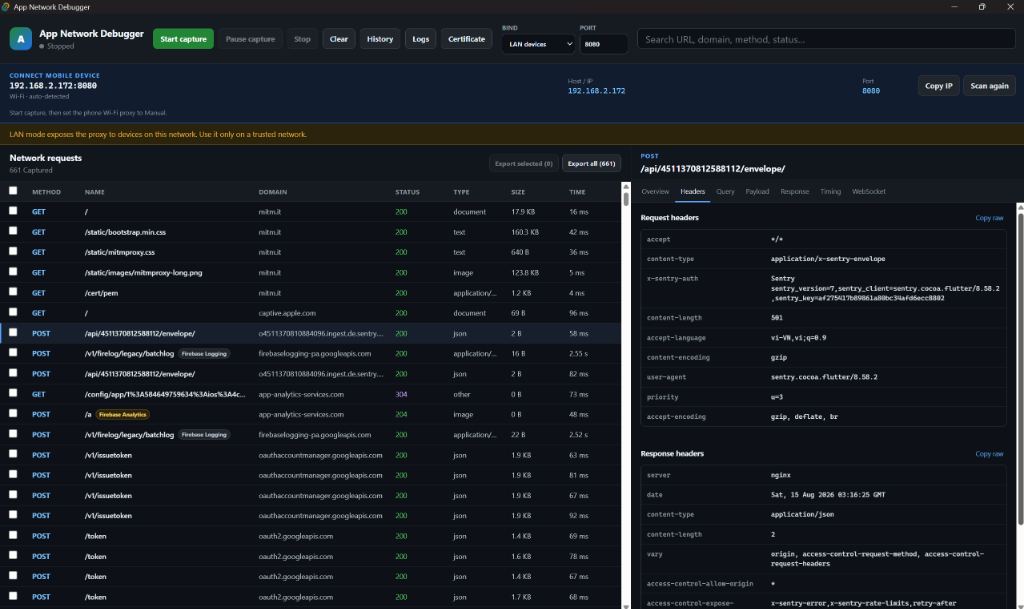Click the 192.168.2.172:8080 connect address
Screen dimensions: 1024x609
pos(53,86)
